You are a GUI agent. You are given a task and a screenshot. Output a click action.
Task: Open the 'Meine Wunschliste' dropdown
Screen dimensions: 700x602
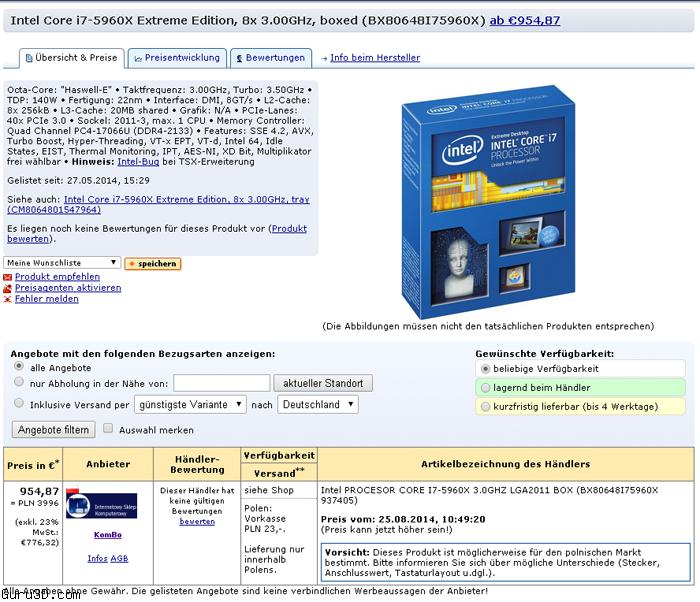(x=62, y=263)
